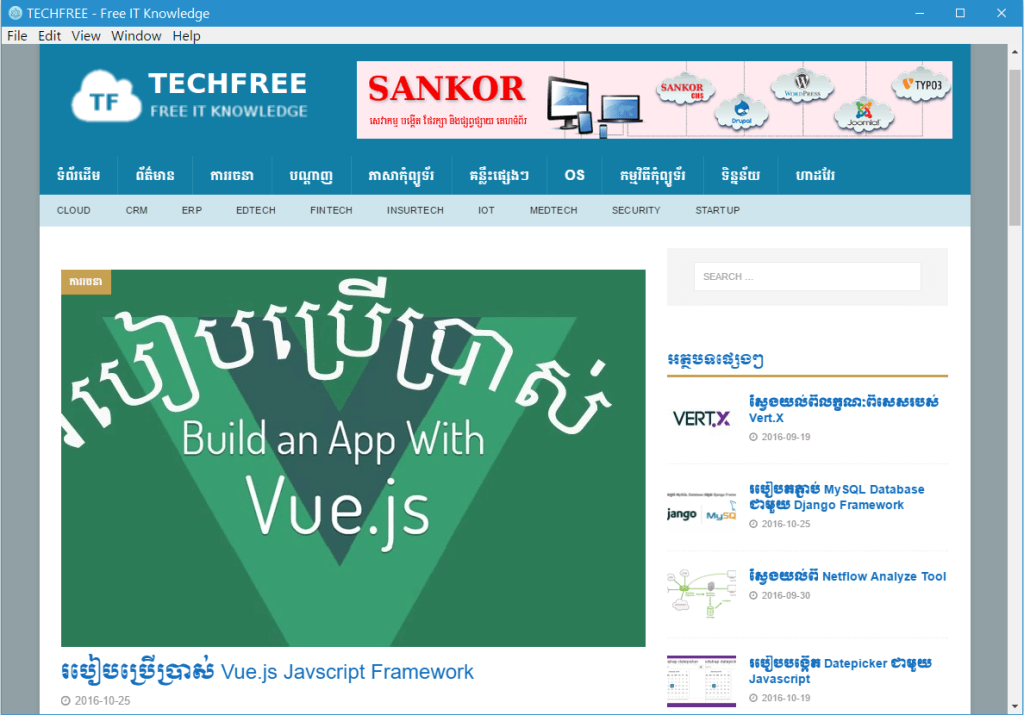Open the Vert.X article title link
Image resolution: width=1024 pixels, height=715 pixels.
[x=843, y=409]
